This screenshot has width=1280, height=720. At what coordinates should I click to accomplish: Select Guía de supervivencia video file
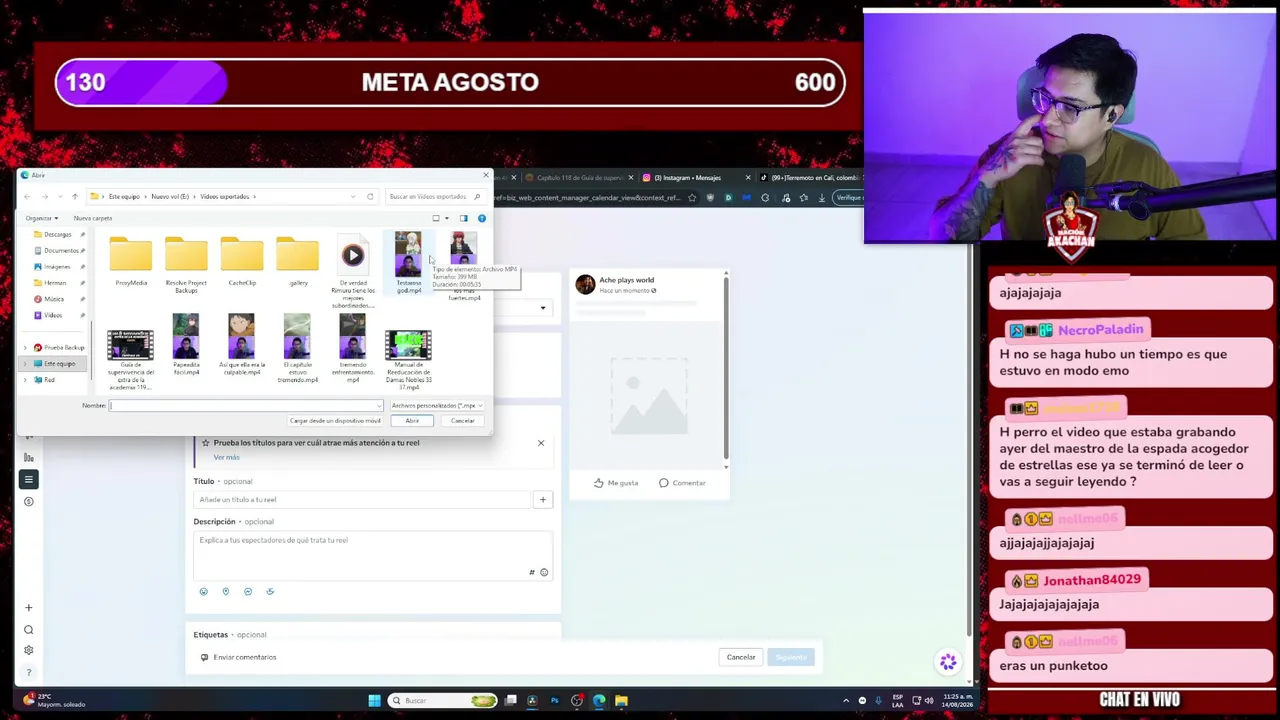(131, 358)
